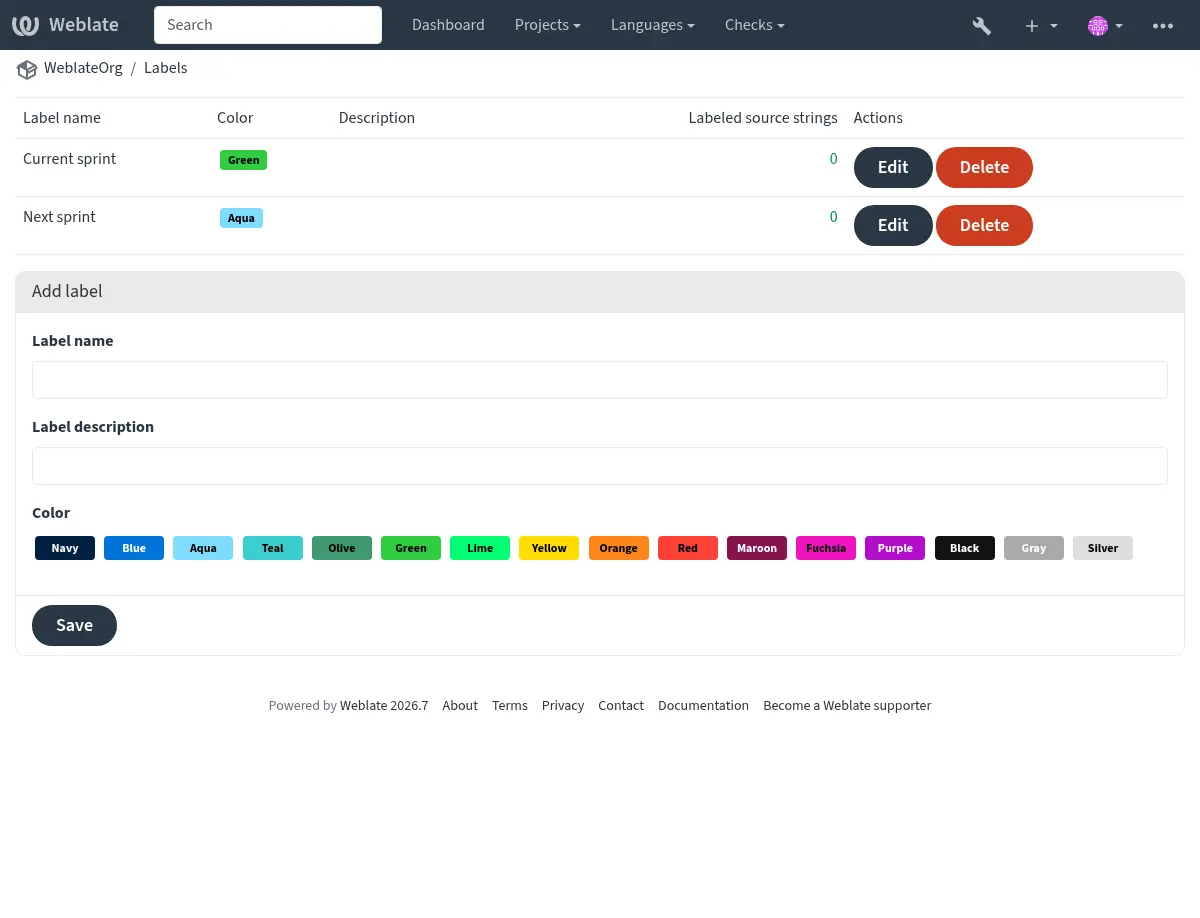Viewport: 1200px width, 918px height.
Task: Click the Add label panel heading
Action: tap(67, 291)
